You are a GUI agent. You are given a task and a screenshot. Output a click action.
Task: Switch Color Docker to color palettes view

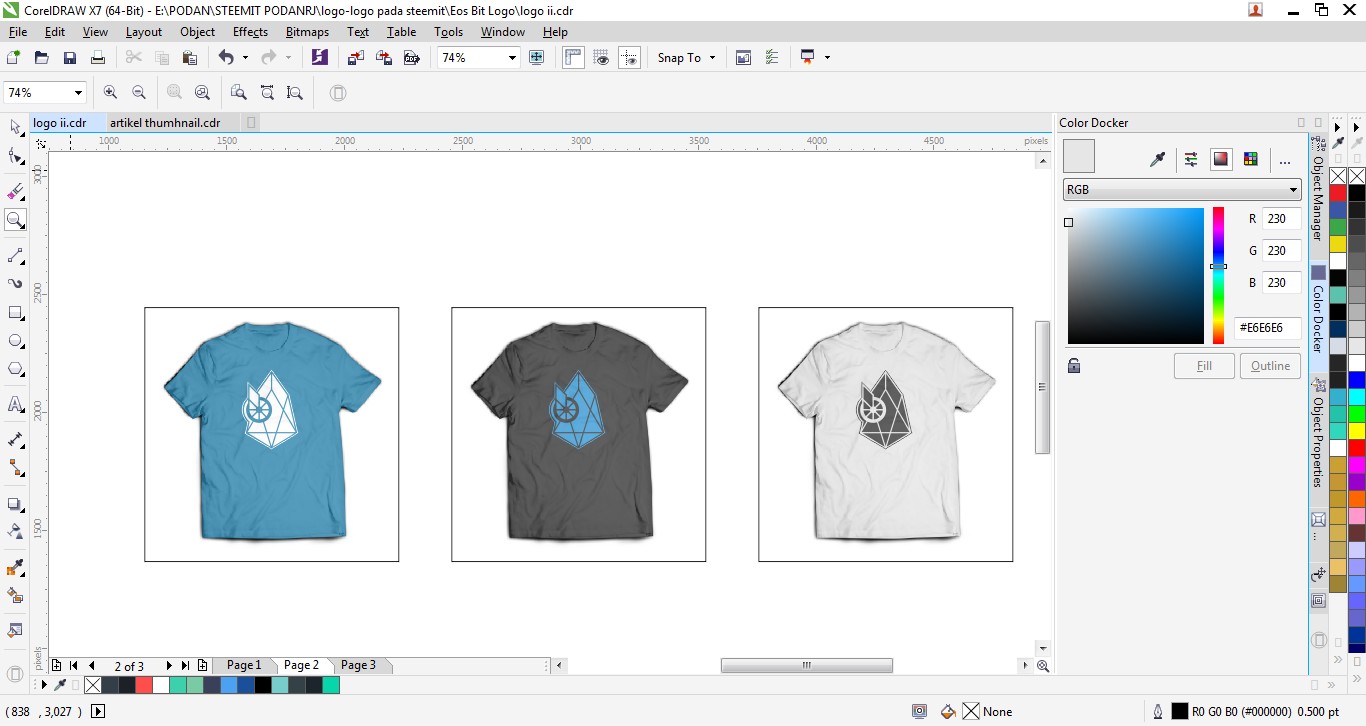coord(1250,159)
